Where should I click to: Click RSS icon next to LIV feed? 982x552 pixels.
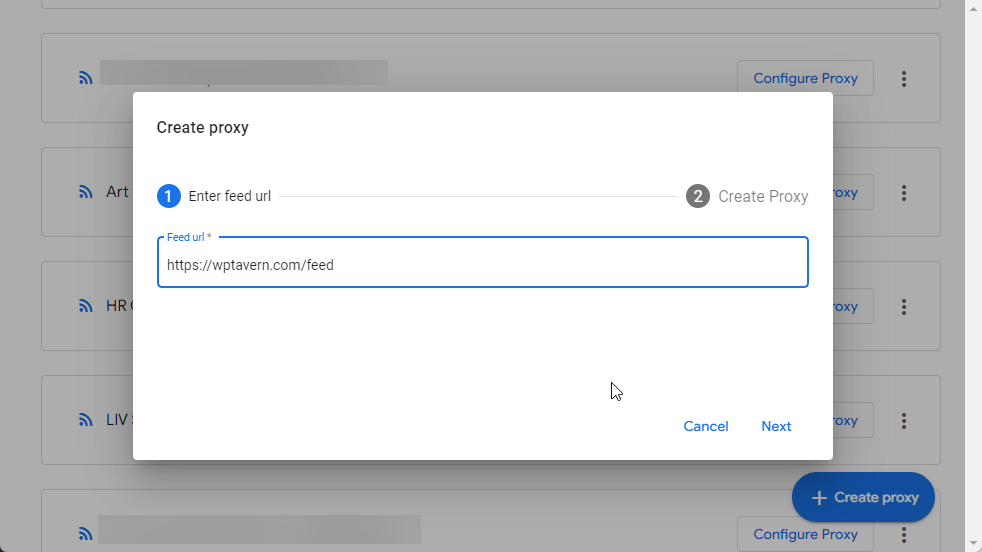[x=86, y=420]
